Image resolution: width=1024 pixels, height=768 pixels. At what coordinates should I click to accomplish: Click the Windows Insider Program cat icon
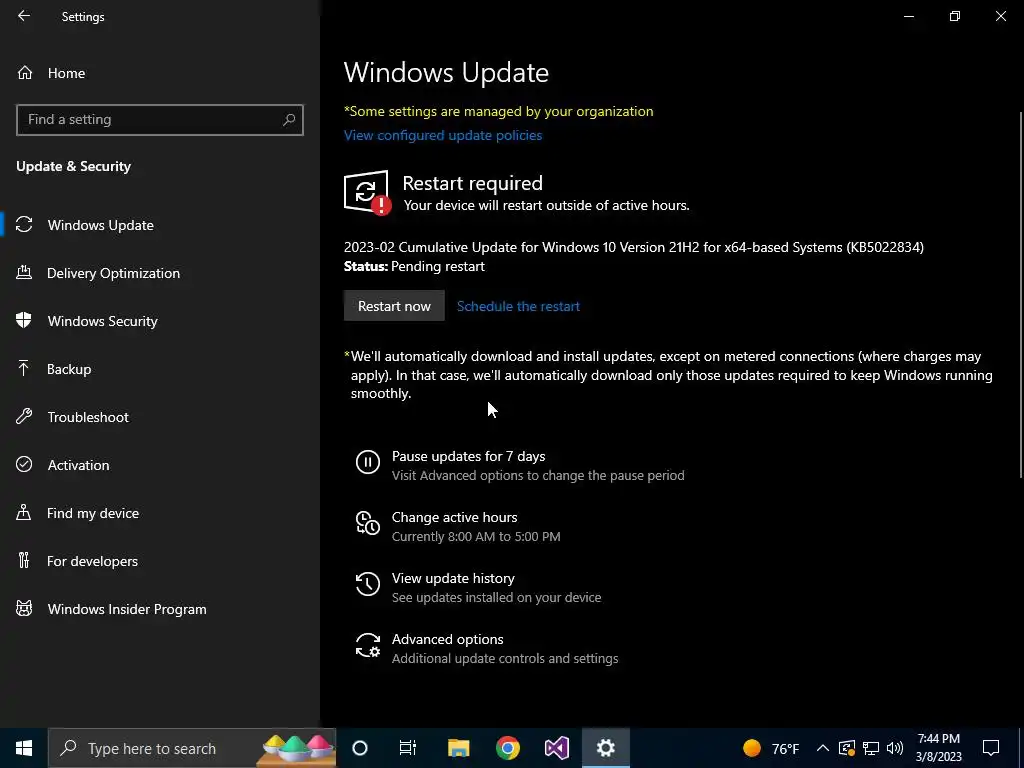[x=24, y=609]
